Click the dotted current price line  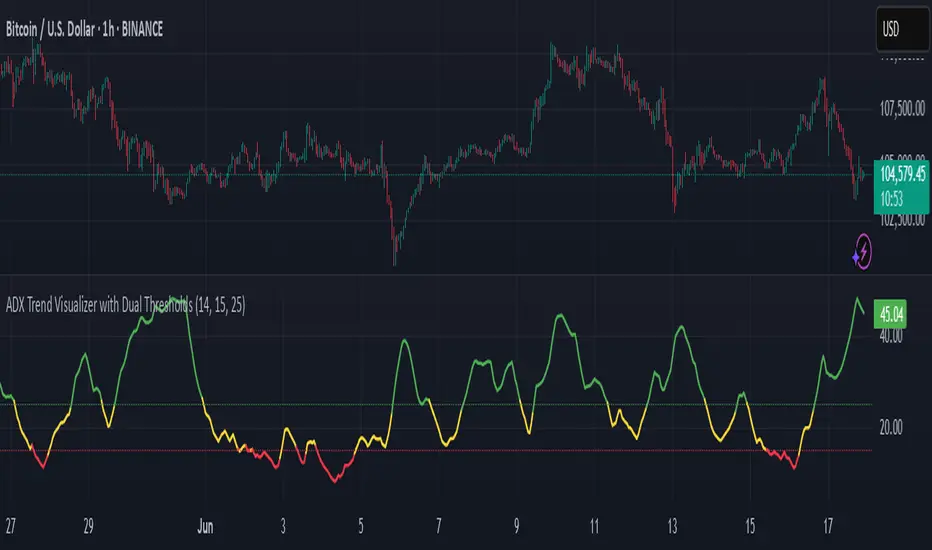click(300, 176)
